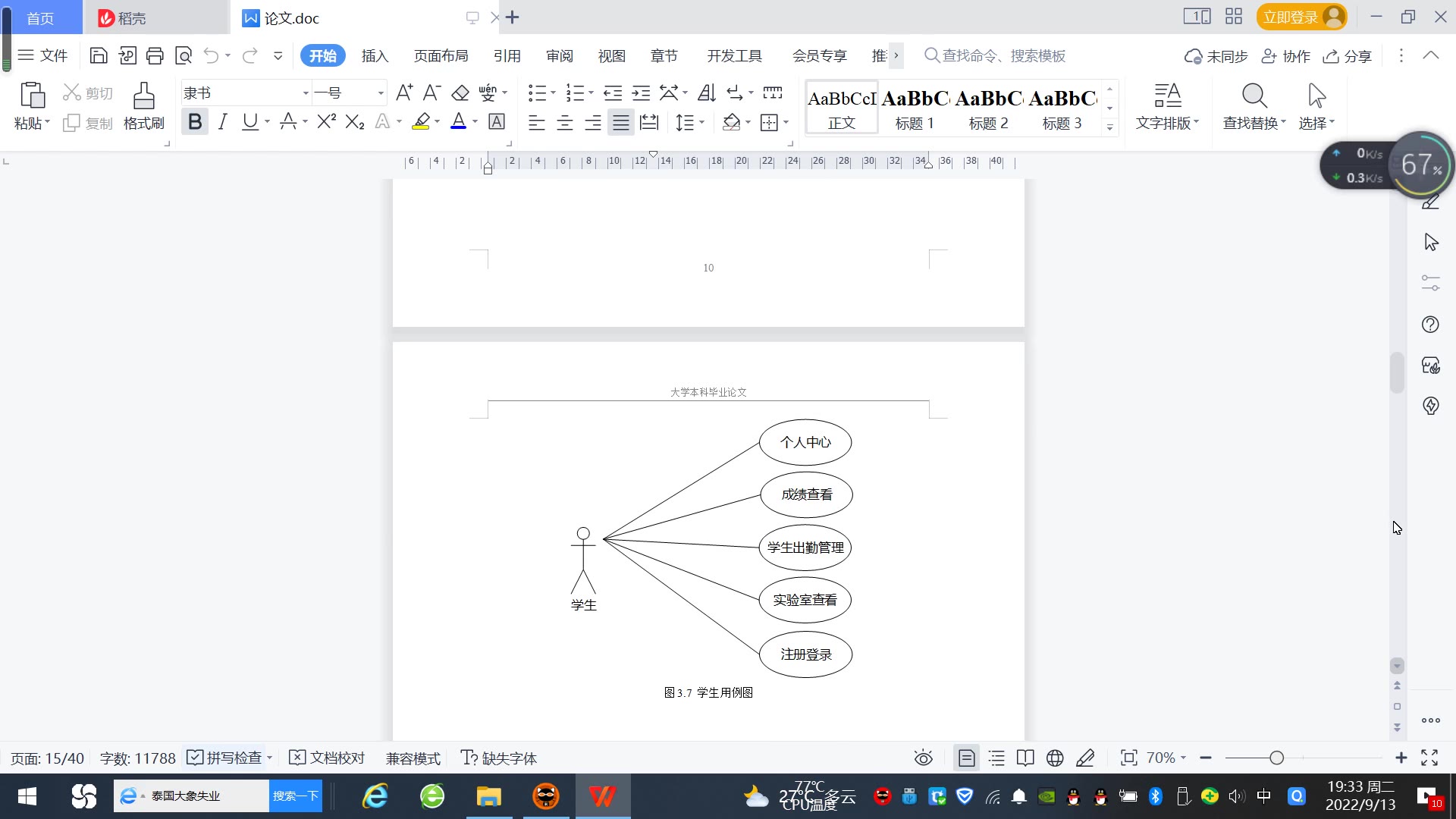Click the Text Layout icon

1168,96
